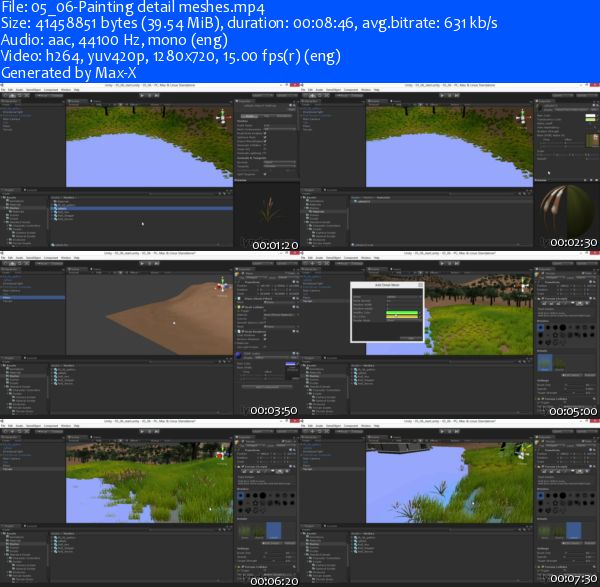Open the Component menu in the 00:06:20 frame
The width and height of the screenshot is (600, 587).
[51, 426]
